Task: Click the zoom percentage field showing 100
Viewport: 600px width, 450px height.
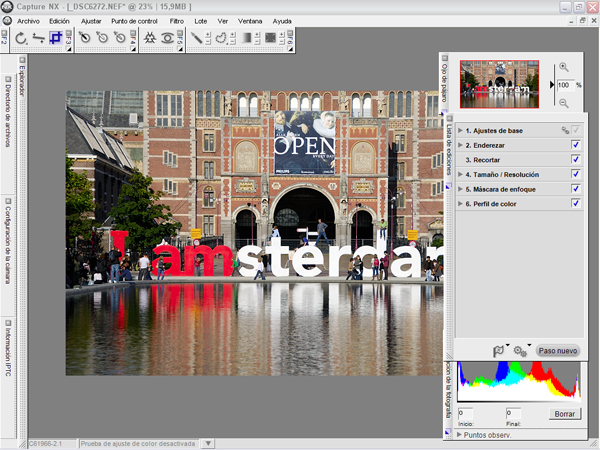Action: point(566,85)
